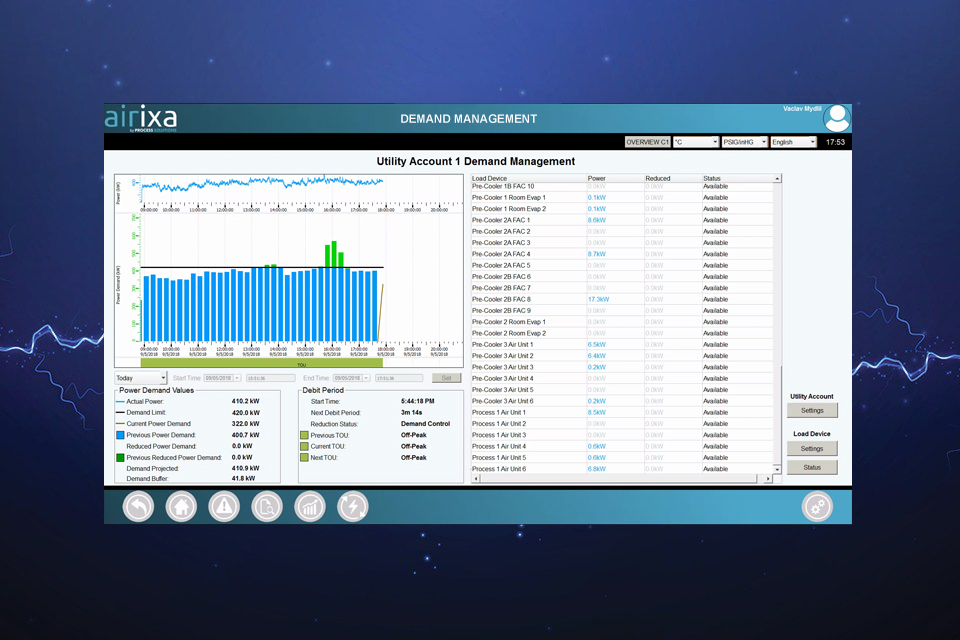The width and height of the screenshot is (960, 640).
Task: Open the English language dropdown
Action: click(x=793, y=142)
